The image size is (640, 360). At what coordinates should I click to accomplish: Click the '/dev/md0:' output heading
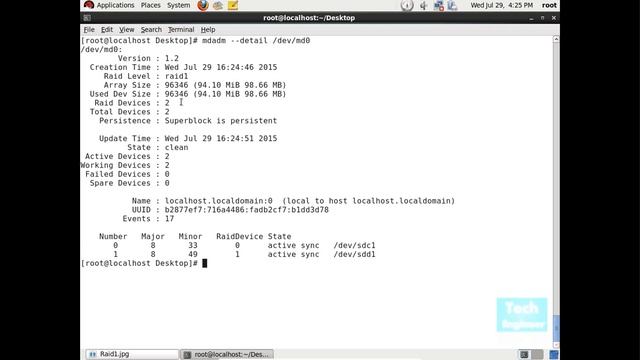pos(101,49)
